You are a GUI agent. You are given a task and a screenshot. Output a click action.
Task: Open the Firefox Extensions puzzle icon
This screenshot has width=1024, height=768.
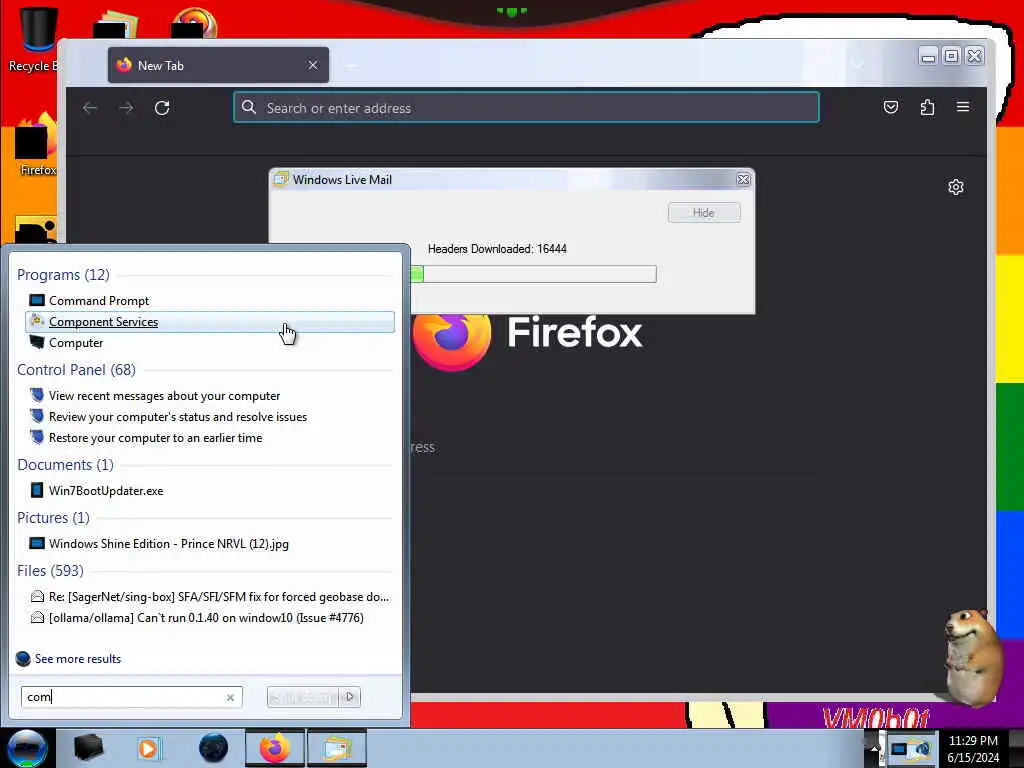coord(927,107)
